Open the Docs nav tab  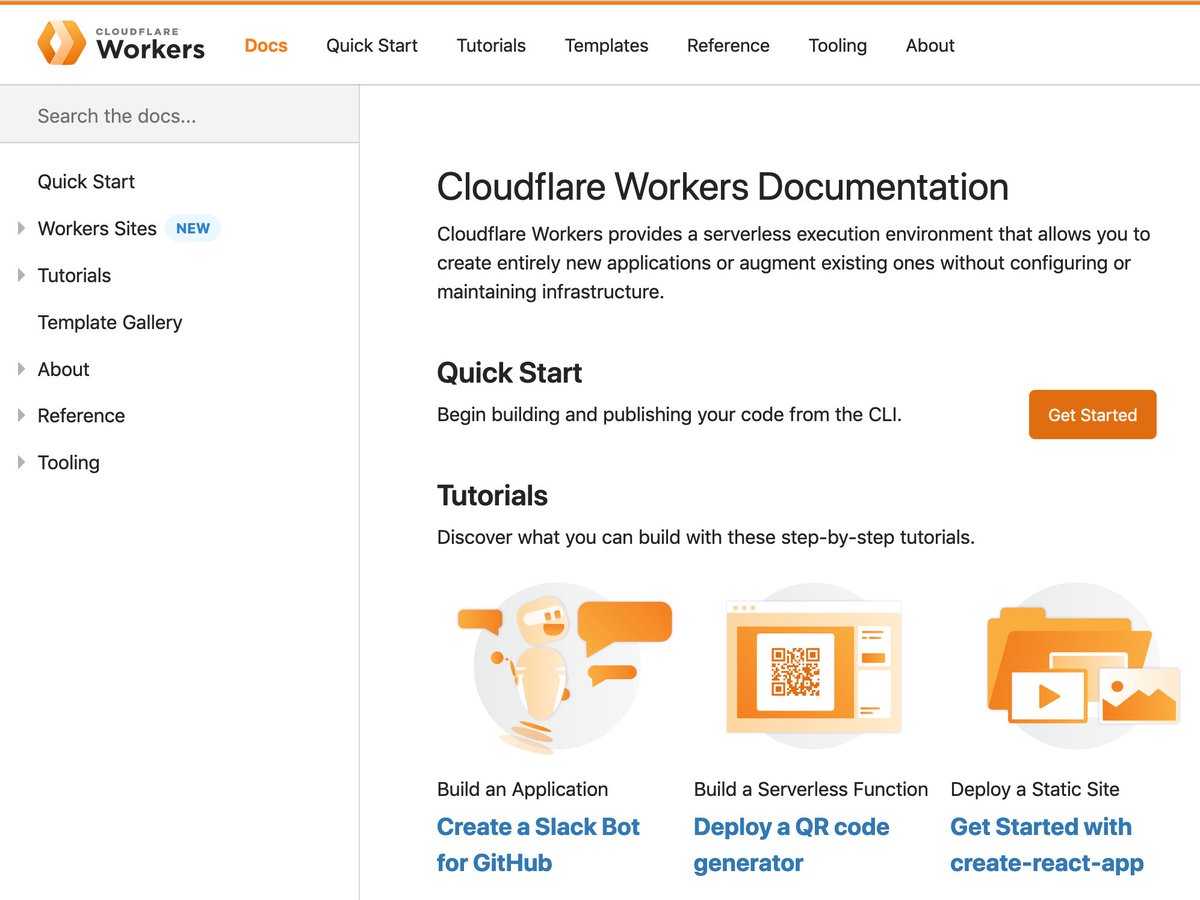266,45
